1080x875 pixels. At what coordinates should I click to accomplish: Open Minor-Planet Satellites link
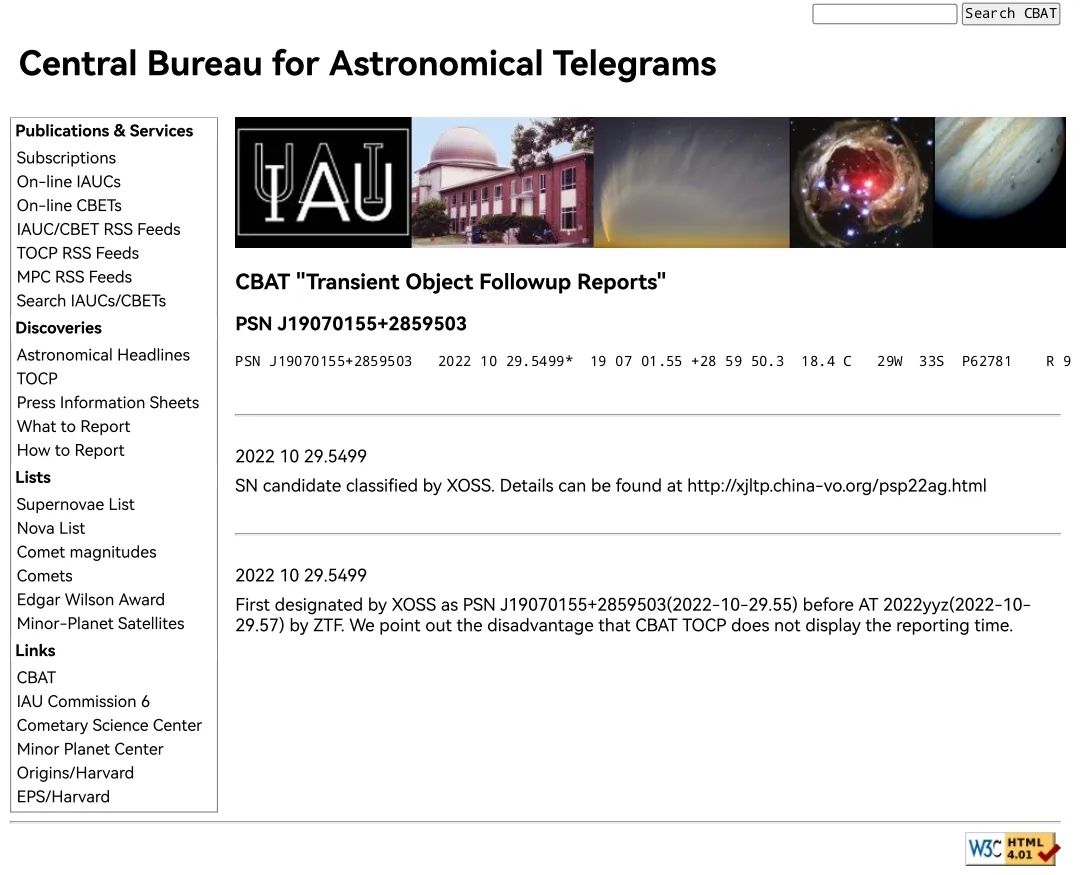coord(101,624)
